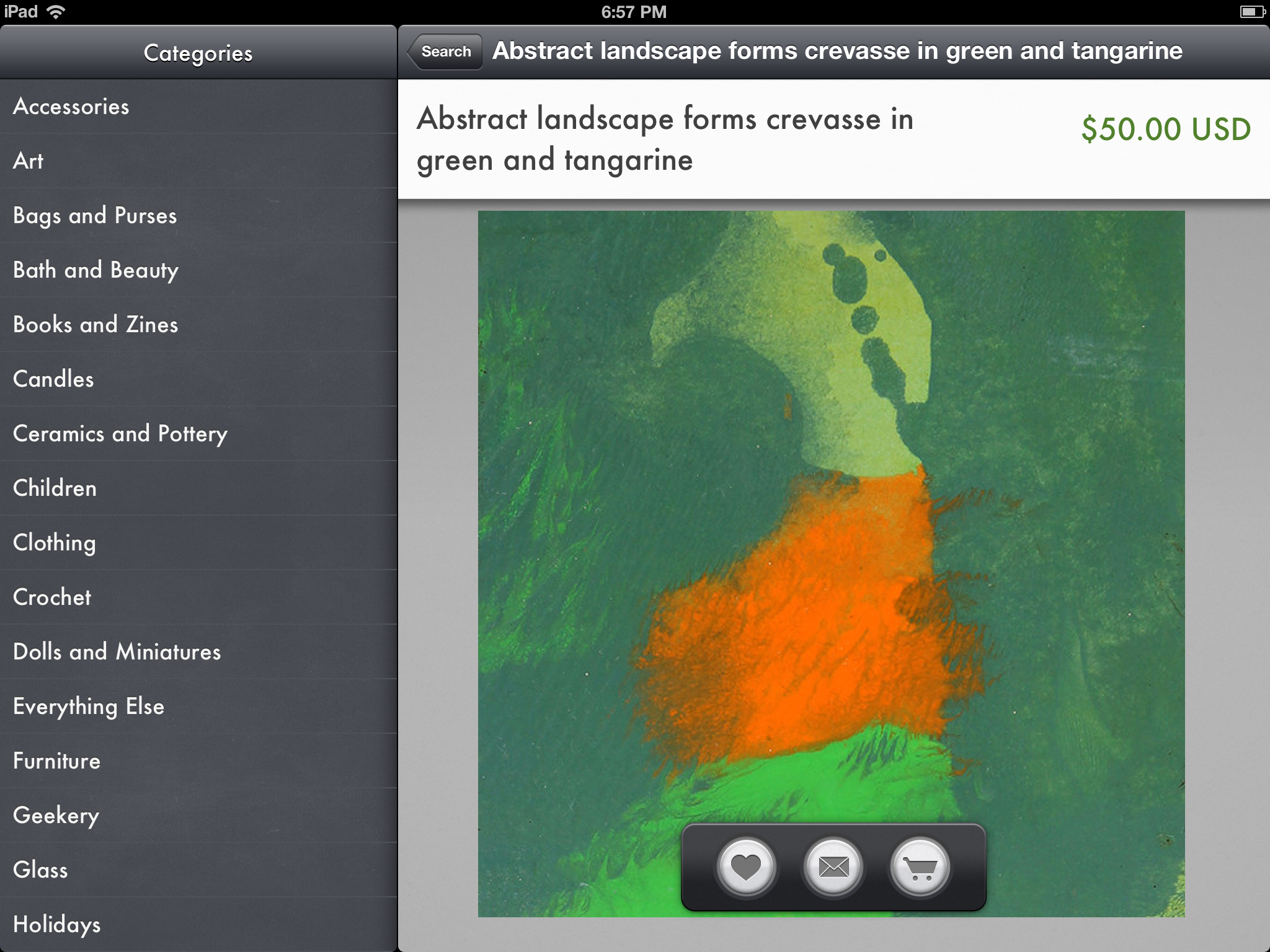The image size is (1270, 952).
Task: Tap the abstract painting product image
Action: coord(831,564)
